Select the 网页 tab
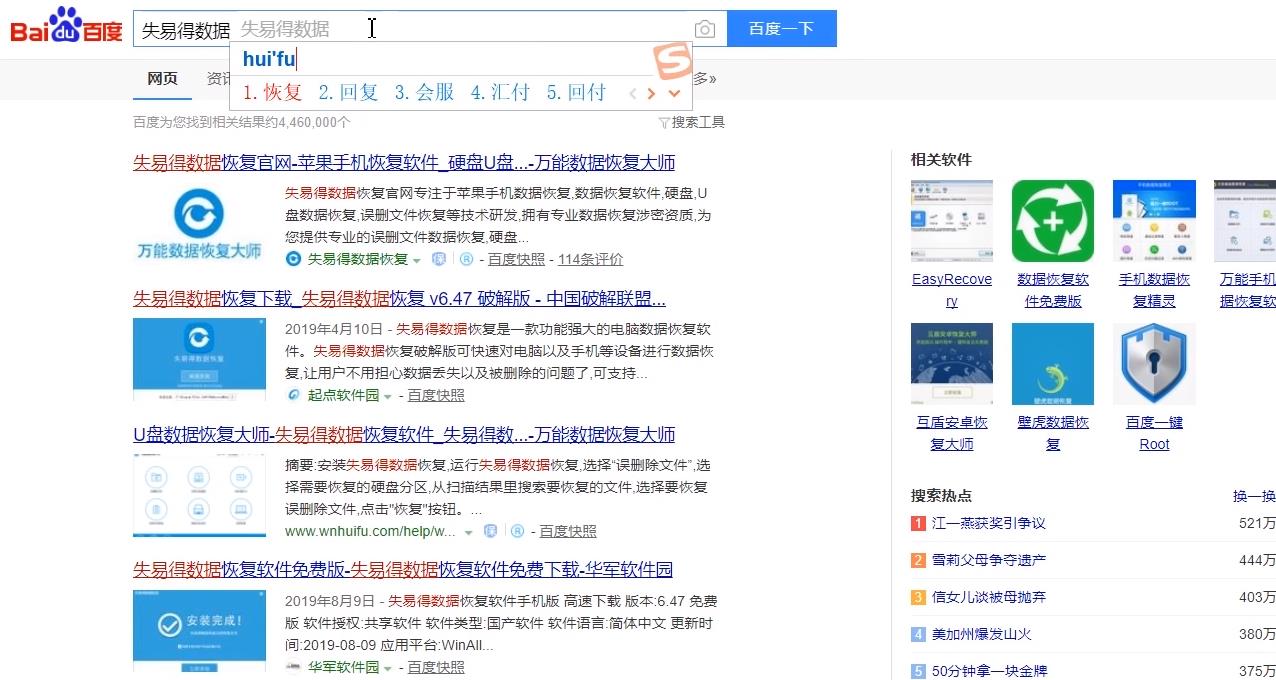 (x=162, y=79)
